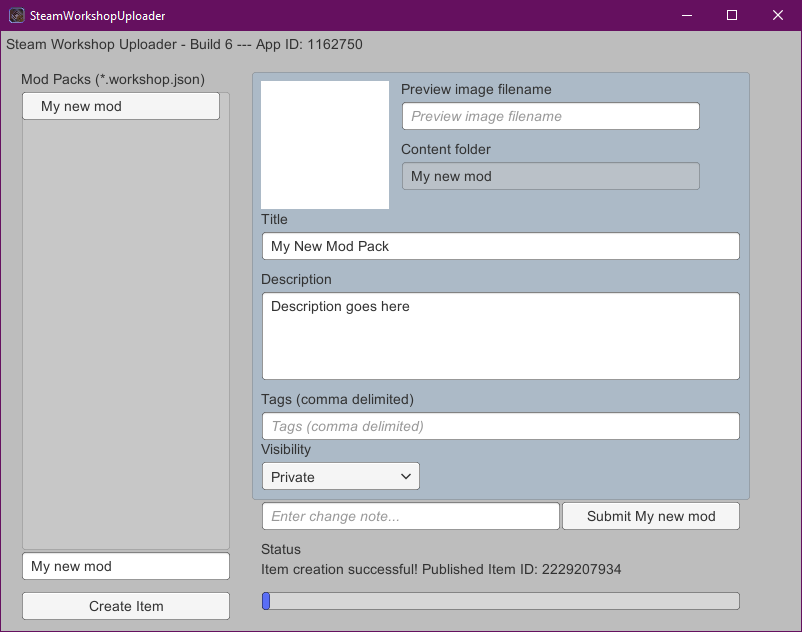Click the Create Item button
Screen dimensions: 802x632
126,606
